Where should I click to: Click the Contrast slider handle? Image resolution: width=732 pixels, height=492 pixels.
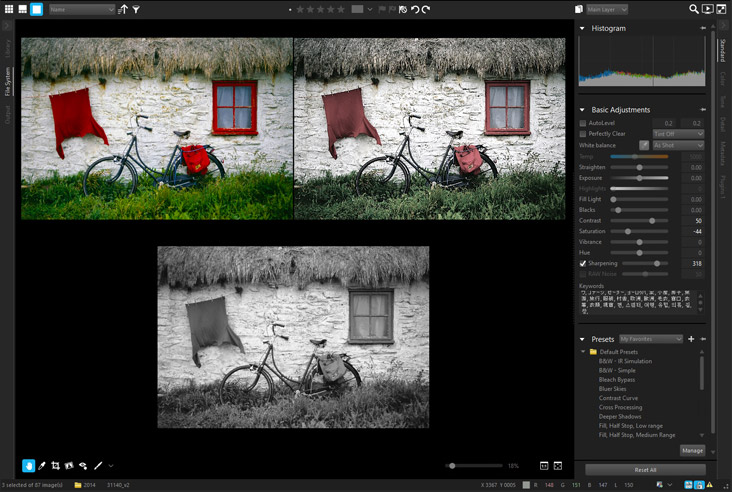tap(652, 221)
